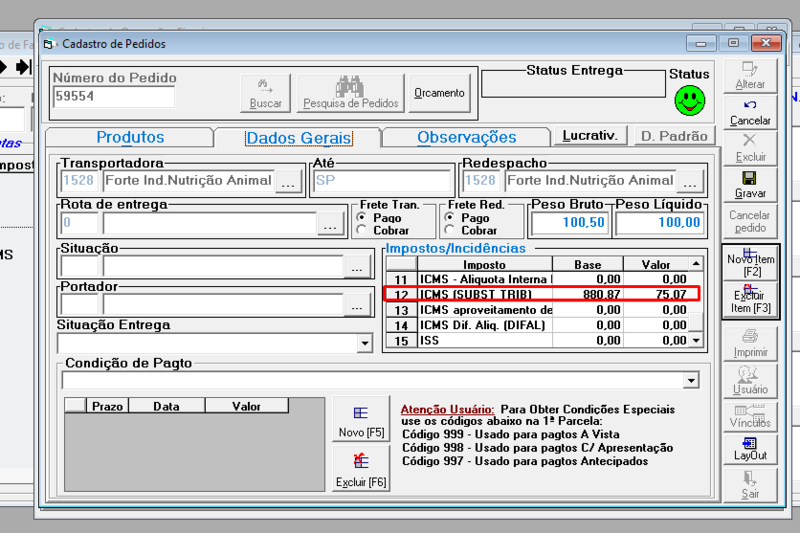Click the Excluir X button
This screenshot has width=800, height=533.
[750, 148]
